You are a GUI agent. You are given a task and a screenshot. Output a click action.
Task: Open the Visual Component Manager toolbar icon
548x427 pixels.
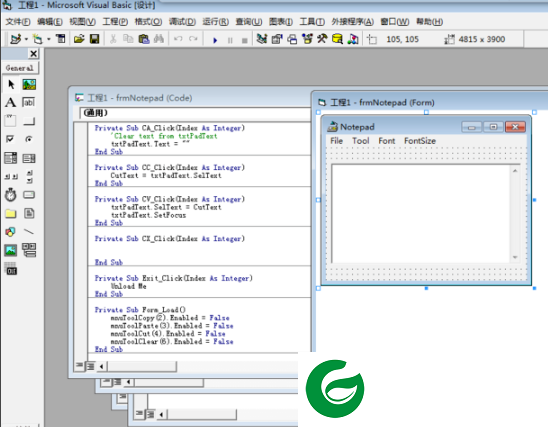point(353,39)
